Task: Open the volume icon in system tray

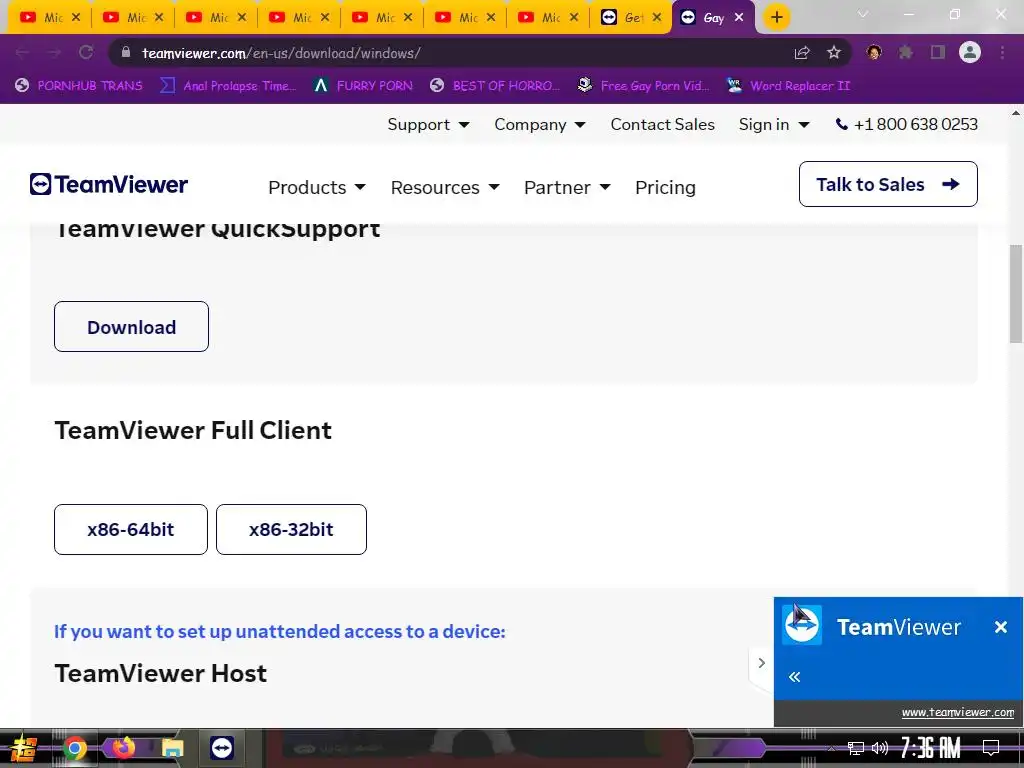Action: point(880,748)
